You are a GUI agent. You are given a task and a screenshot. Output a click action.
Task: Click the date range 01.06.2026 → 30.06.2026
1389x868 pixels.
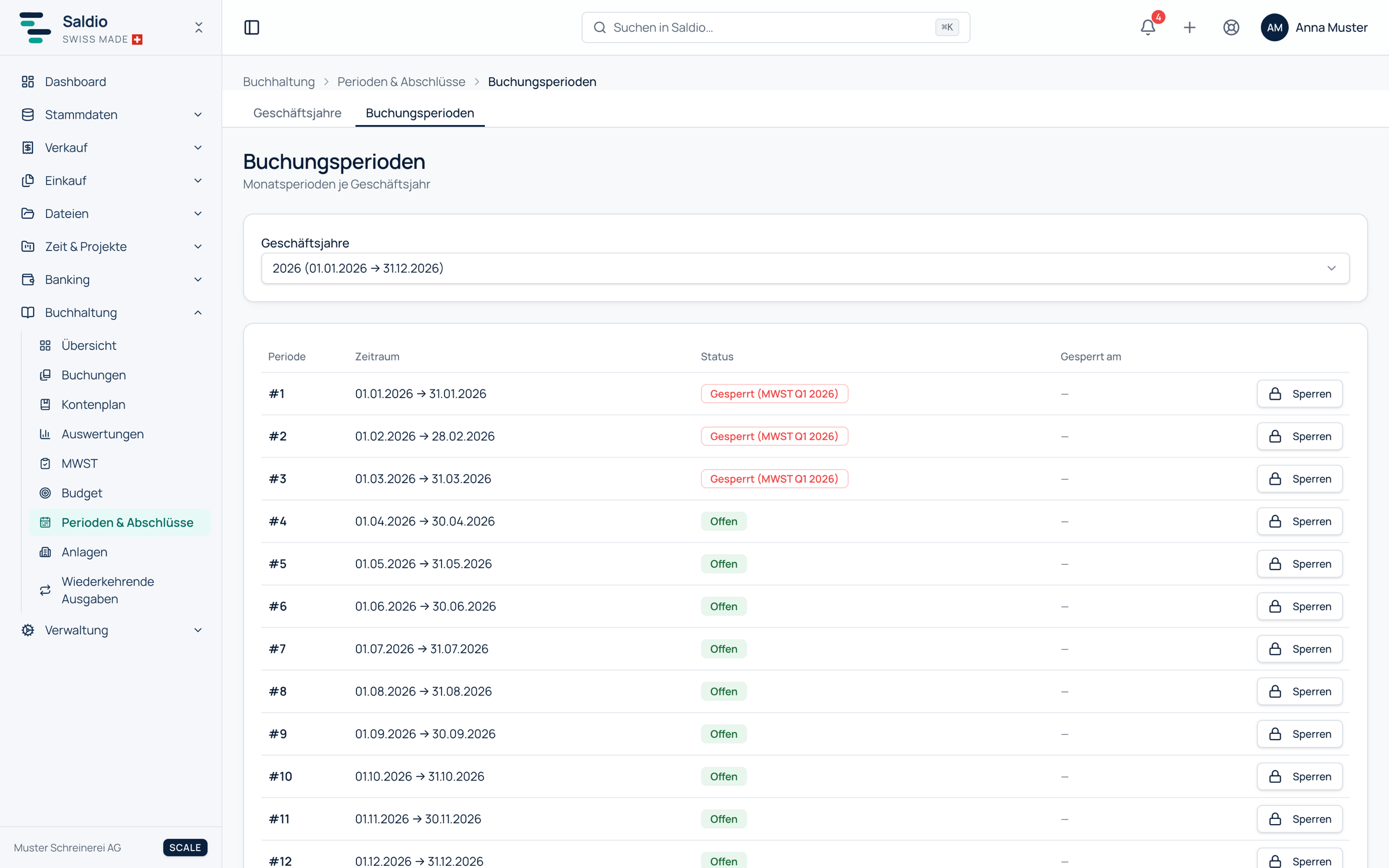pyautogui.click(x=425, y=606)
